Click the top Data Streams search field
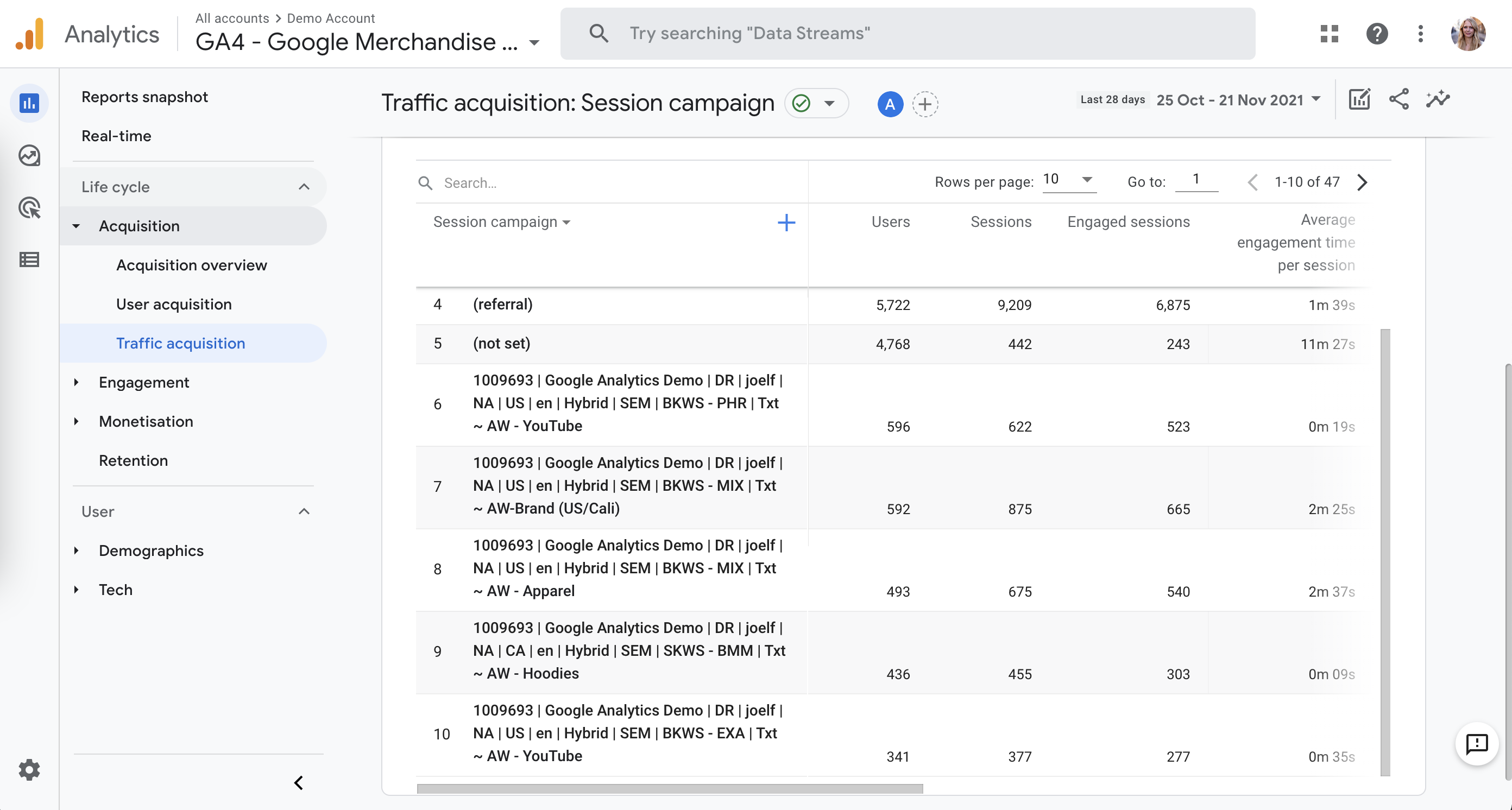This screenshot has height=810, width=1512. point(908,34)
